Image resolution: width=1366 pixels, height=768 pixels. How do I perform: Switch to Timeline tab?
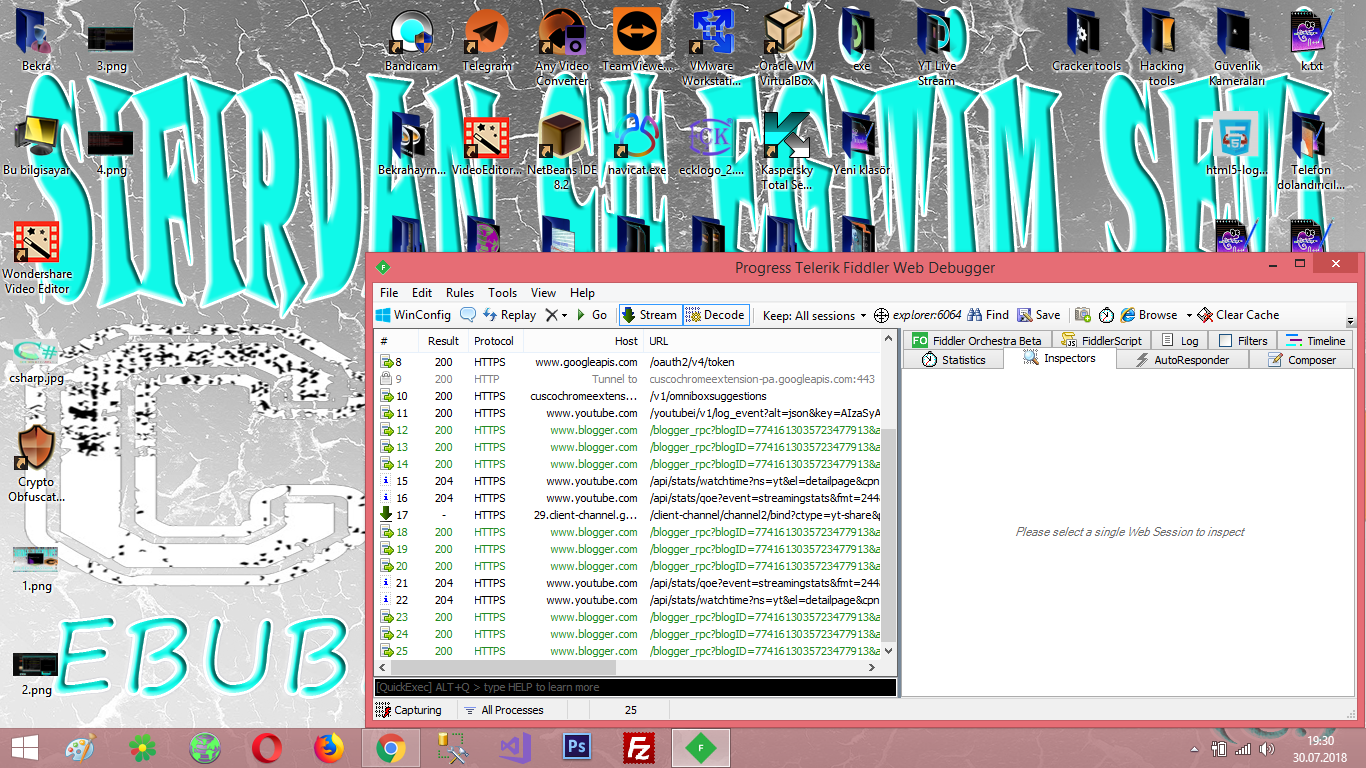click(x=1316, y=341)
